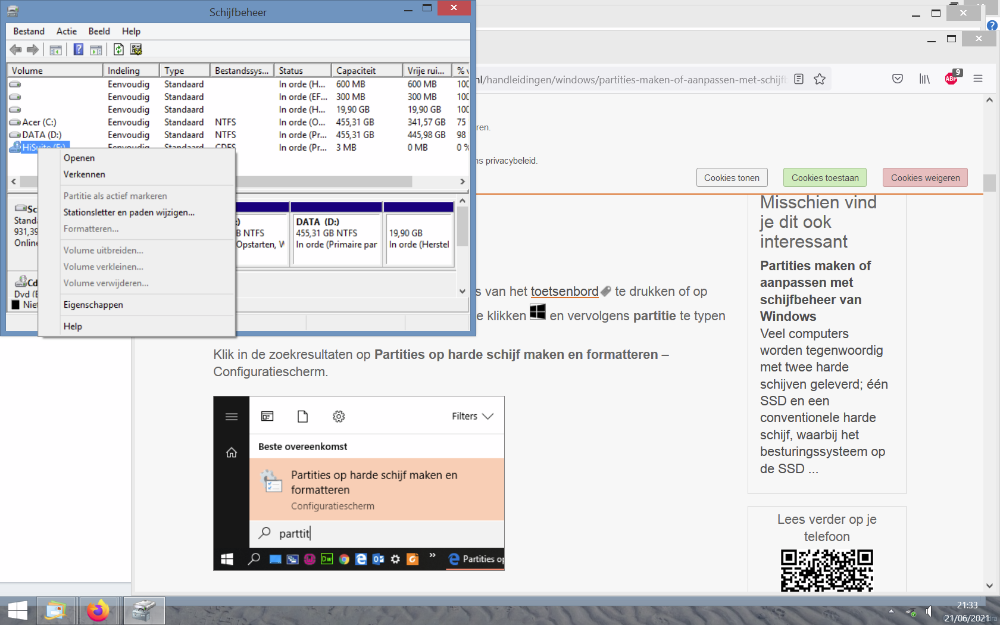This screenshot has height=625, width=1000.
Task: Open the Bestand menu
Action: click(29, 31)
